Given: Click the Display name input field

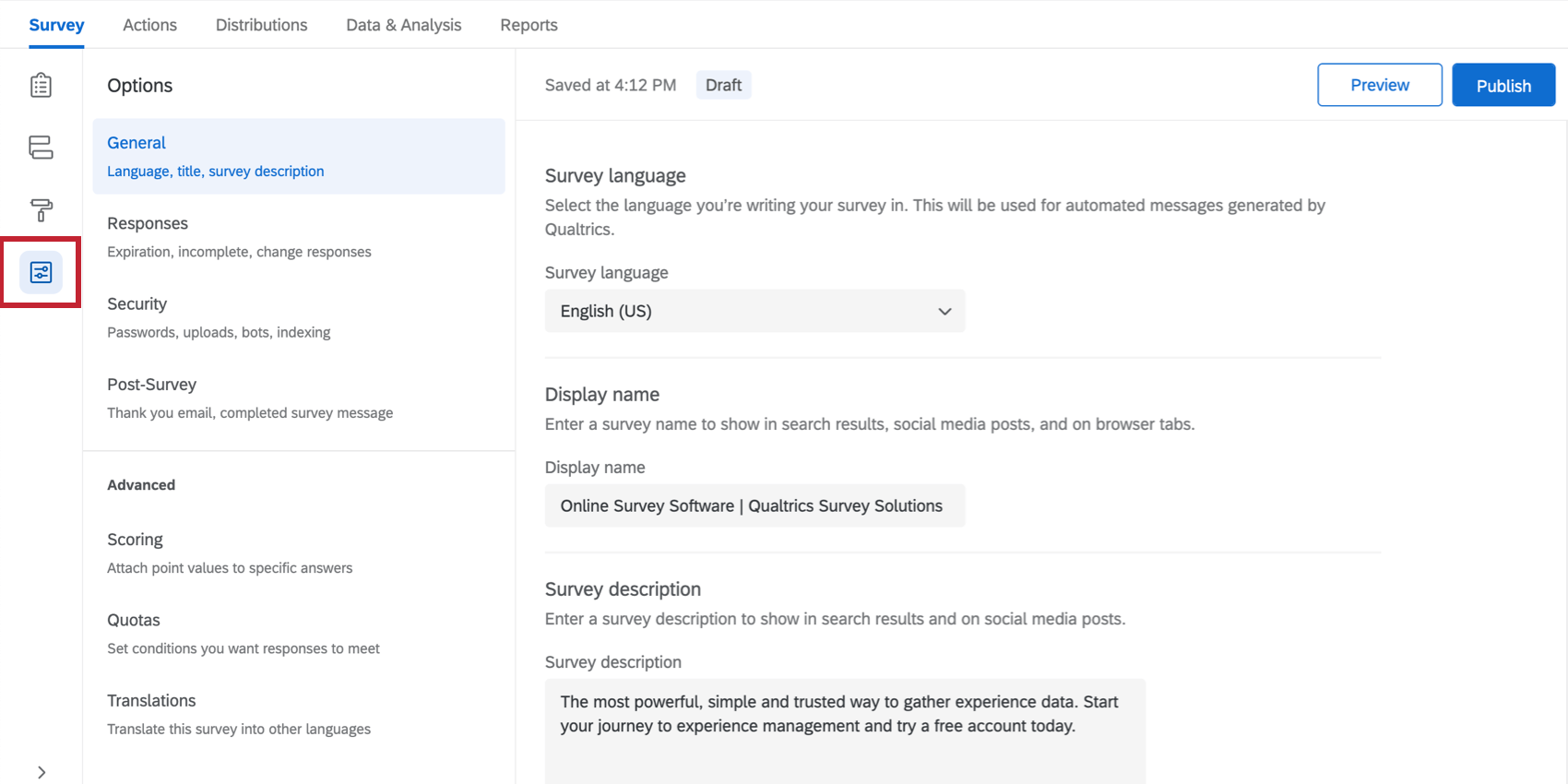Looking at the screenshot, I should [x=754, y=505].
